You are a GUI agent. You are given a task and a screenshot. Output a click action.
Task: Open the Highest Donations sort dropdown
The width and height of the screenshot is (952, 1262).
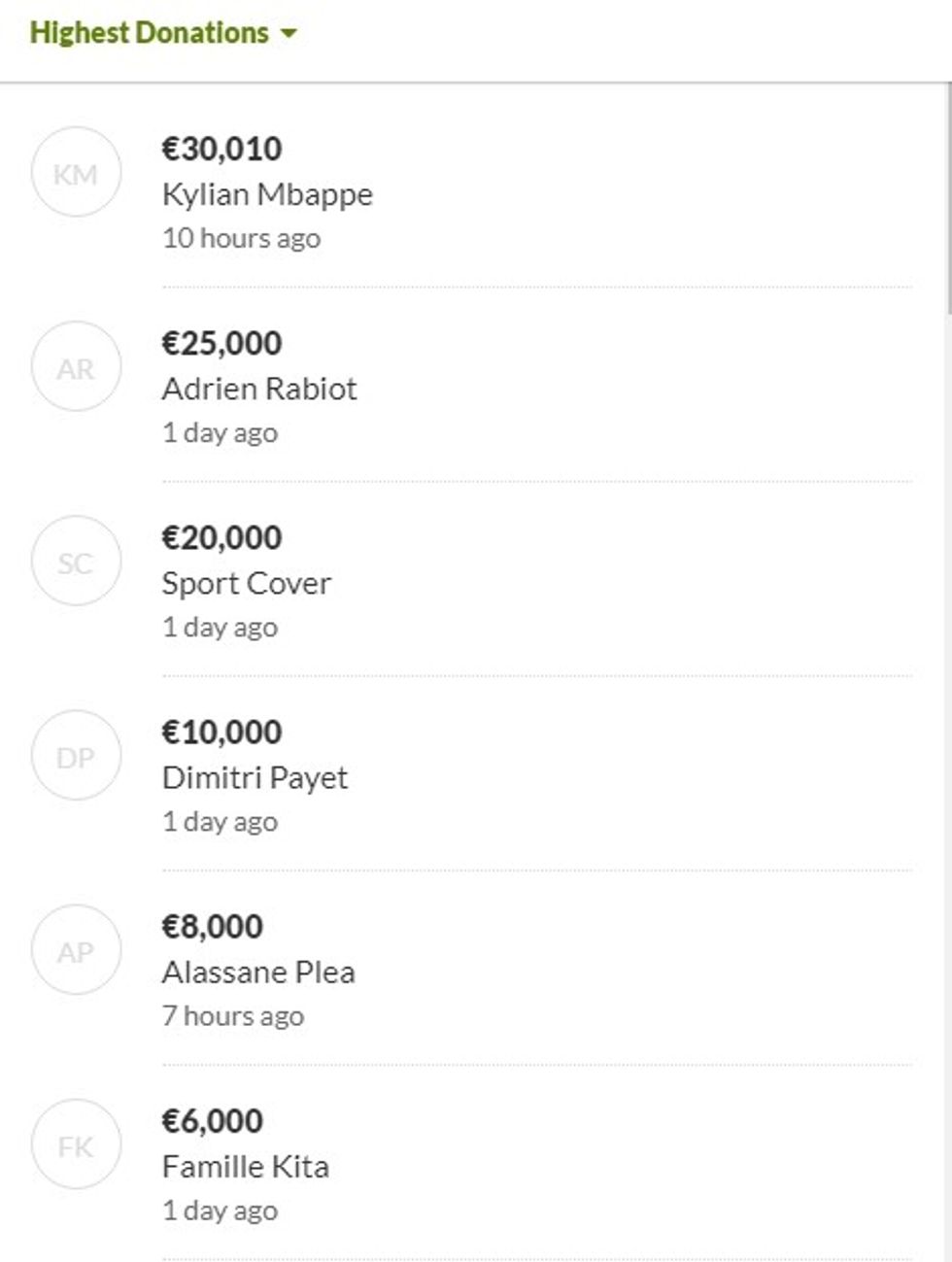pos(150,33)
